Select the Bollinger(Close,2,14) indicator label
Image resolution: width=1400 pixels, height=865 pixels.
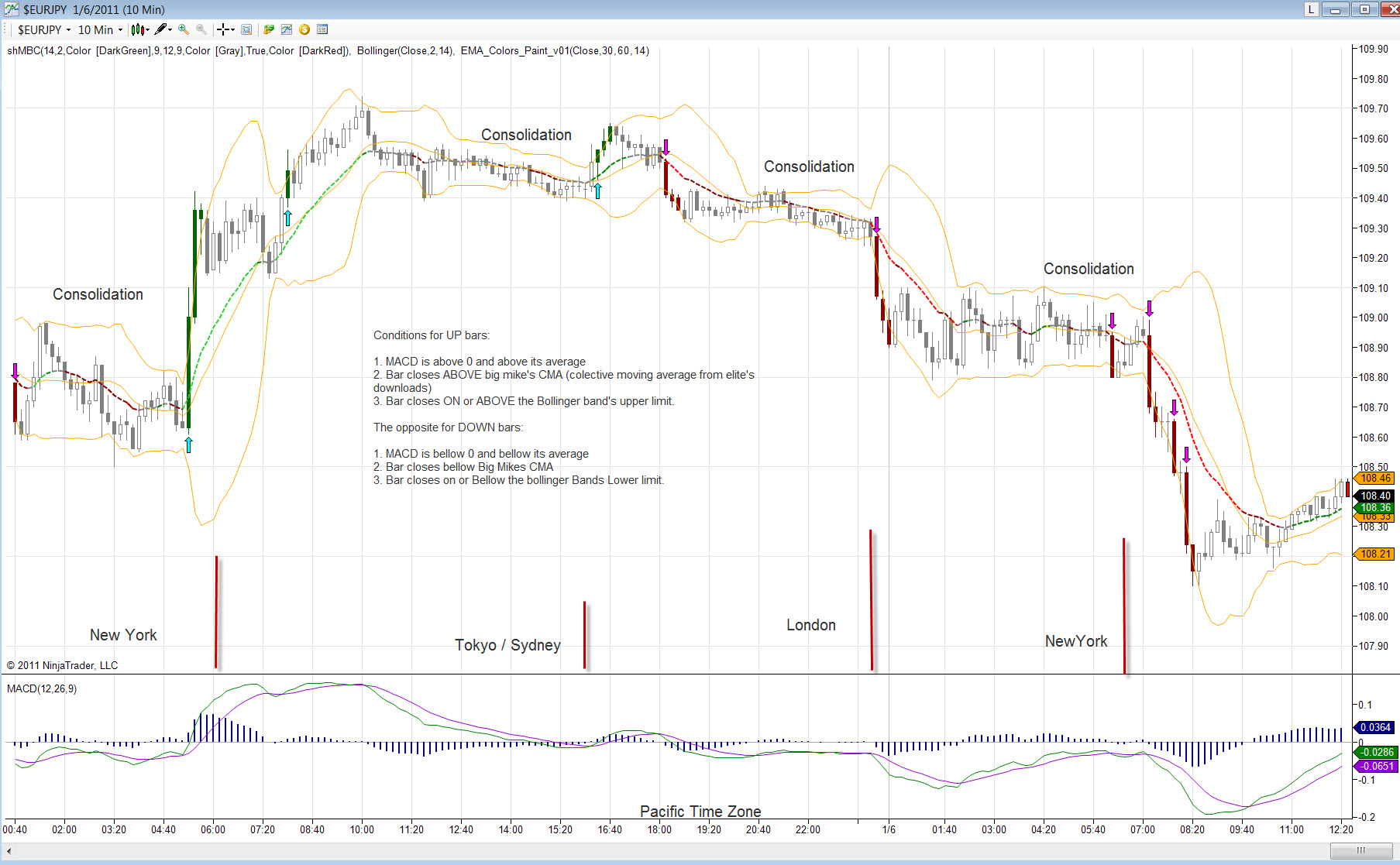coord(406,51)
